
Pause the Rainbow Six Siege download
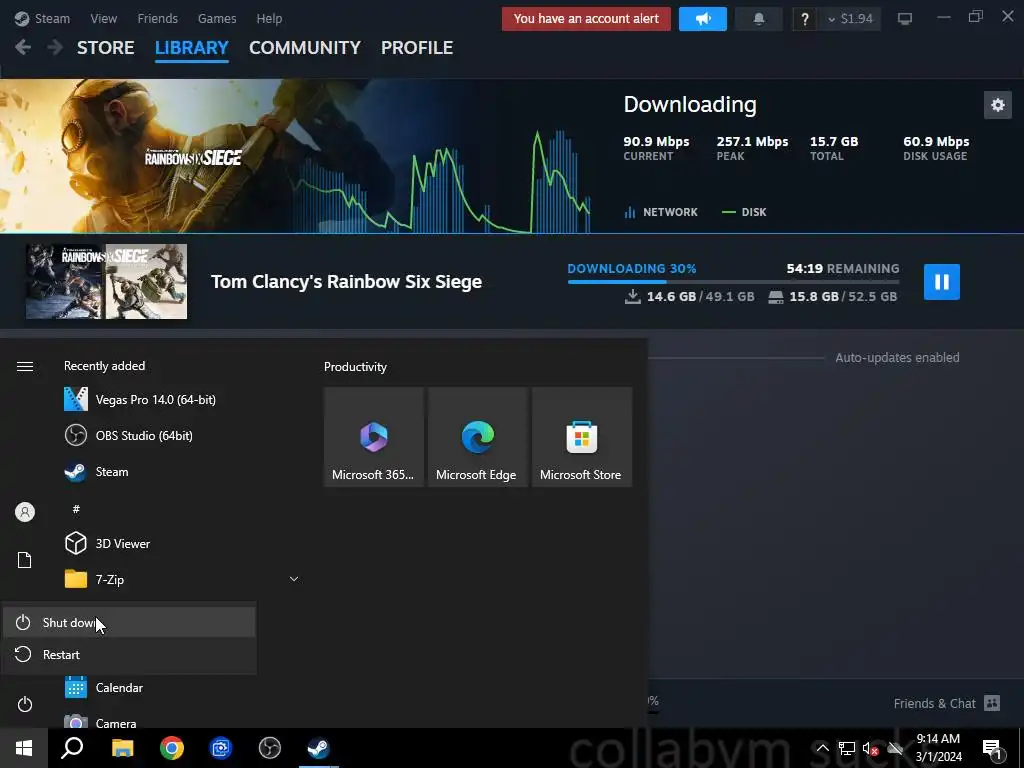(x=941, y=281)
